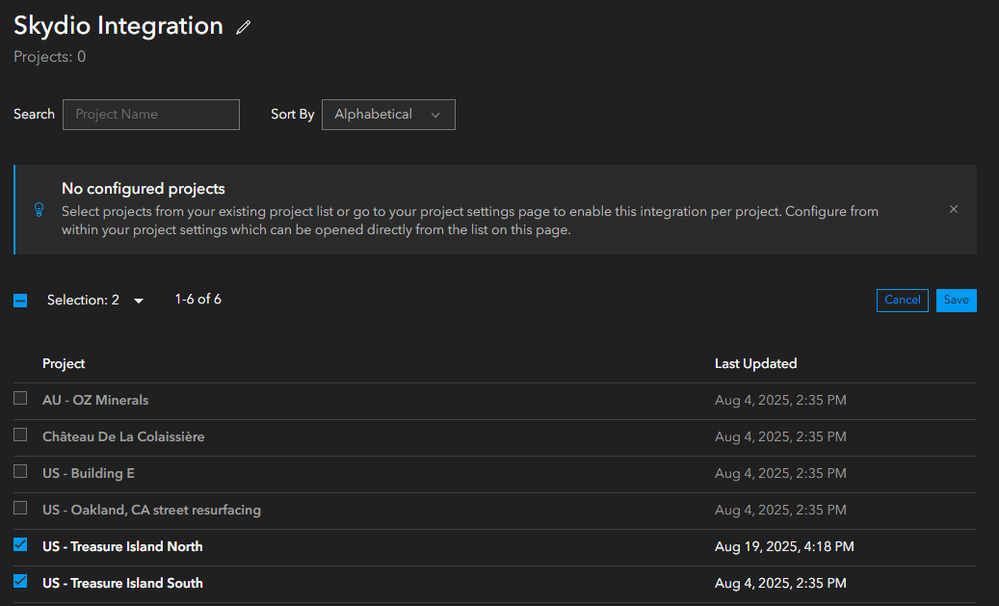Toggle the select-all projects checkbox
Screen dimensions: 999x606
(x=20, y=300)
